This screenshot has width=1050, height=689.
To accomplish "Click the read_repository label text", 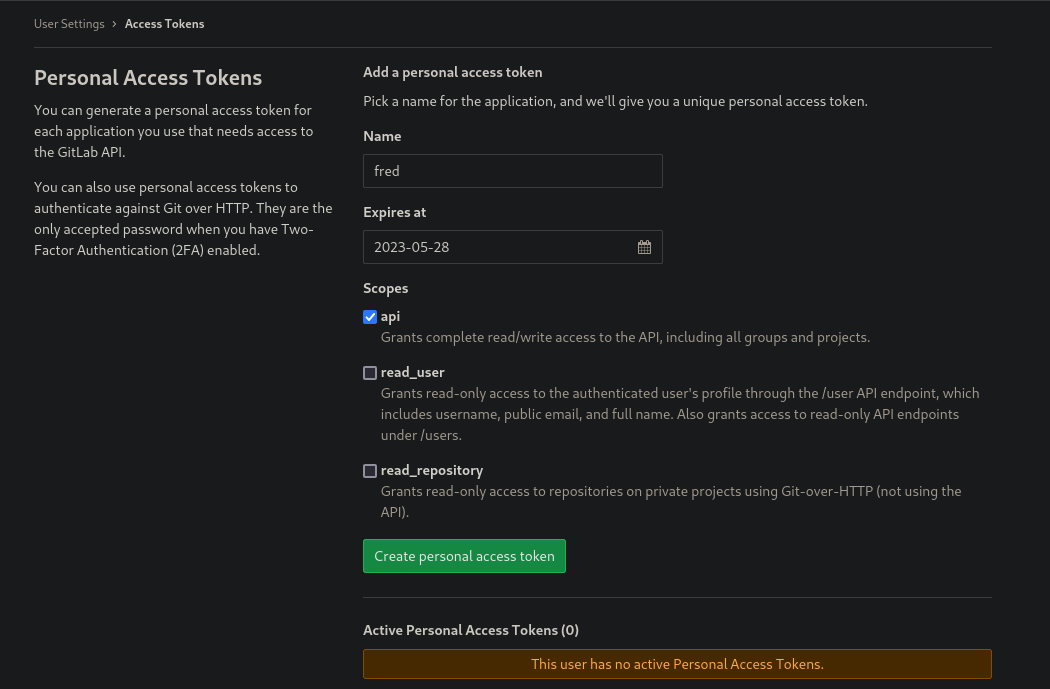I will (432, 471).
